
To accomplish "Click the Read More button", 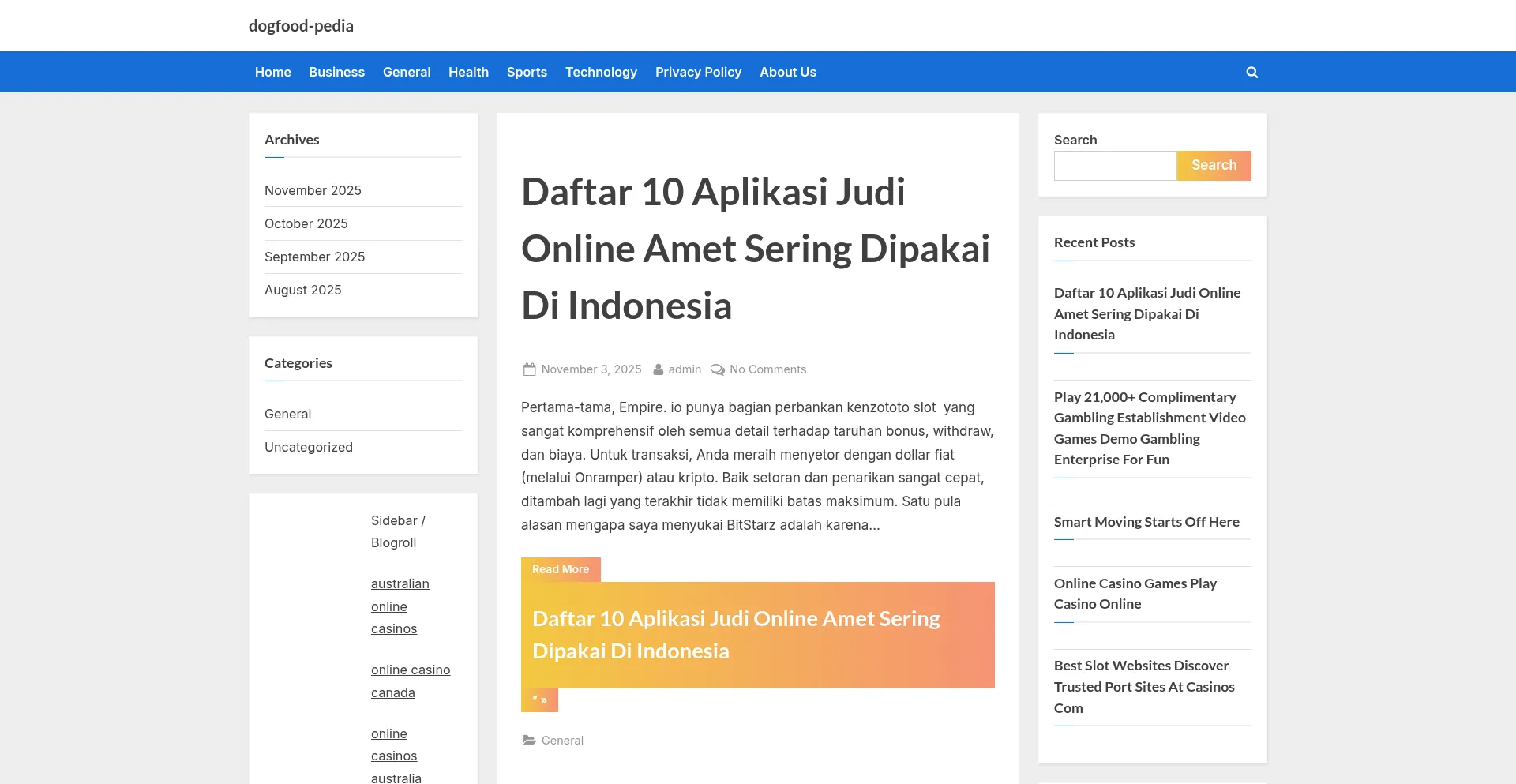I will 561,569.
